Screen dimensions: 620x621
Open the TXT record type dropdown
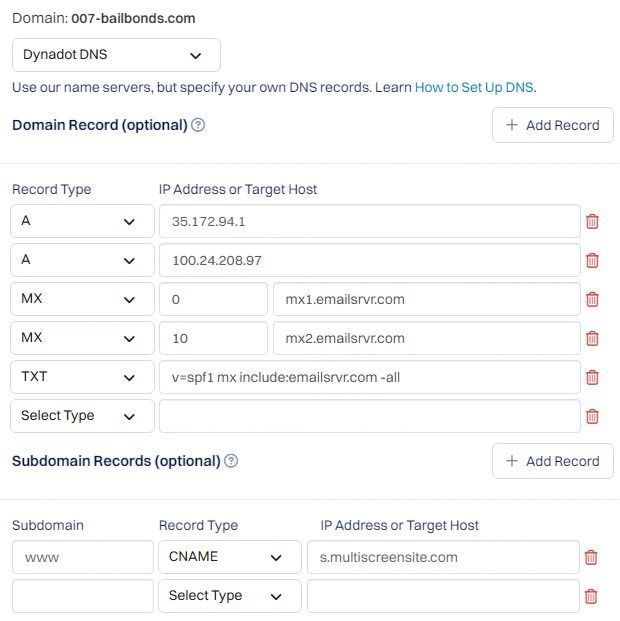coord(82,377)
